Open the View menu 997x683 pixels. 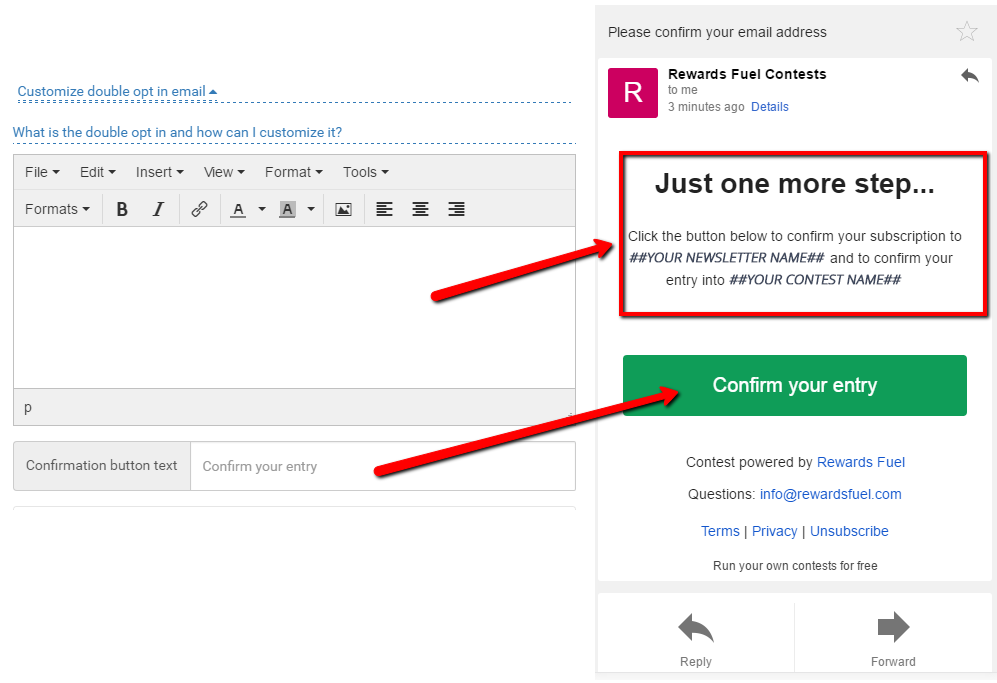(x=224, y=172)
